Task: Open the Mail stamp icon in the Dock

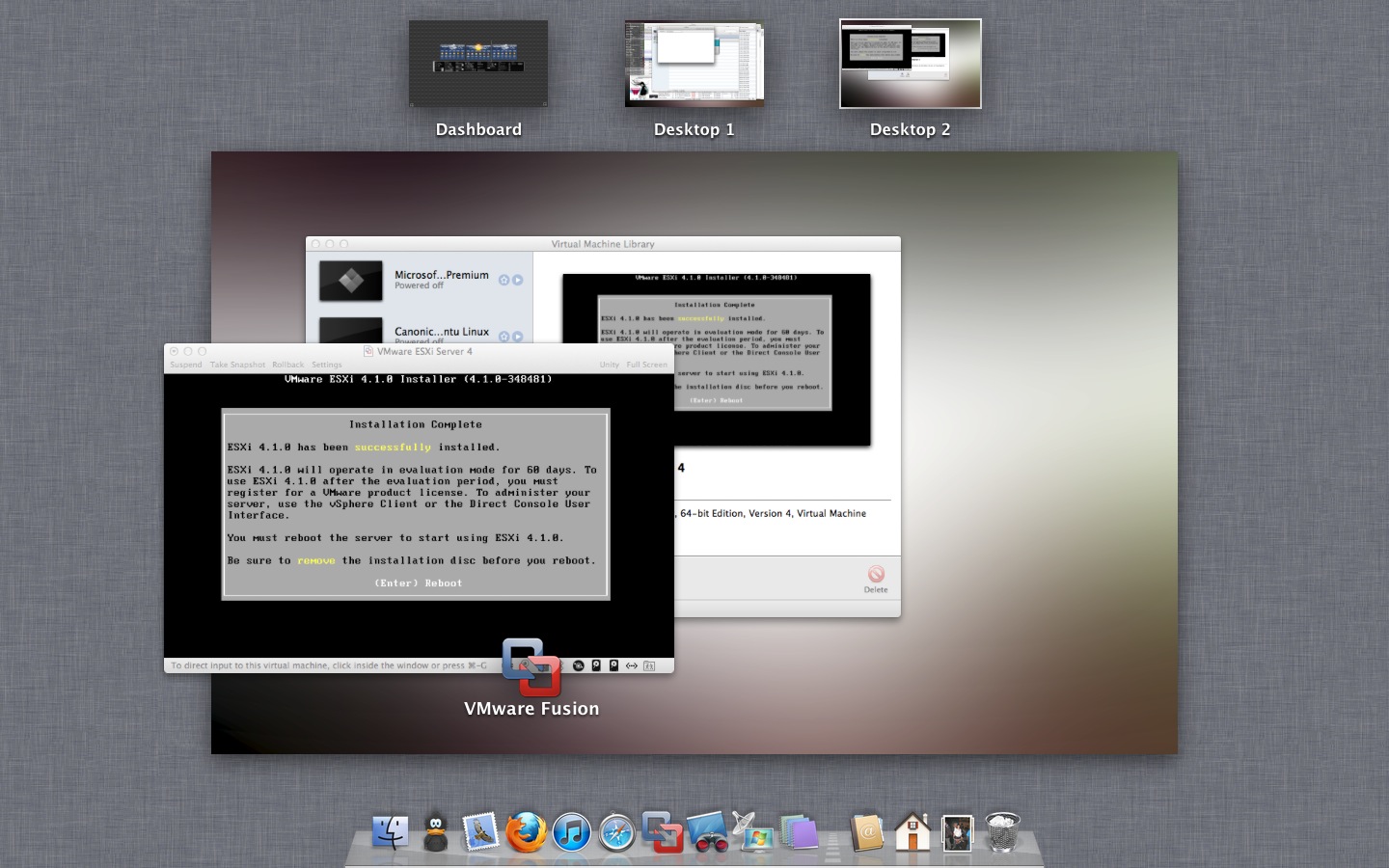Action: click(480, 832)
